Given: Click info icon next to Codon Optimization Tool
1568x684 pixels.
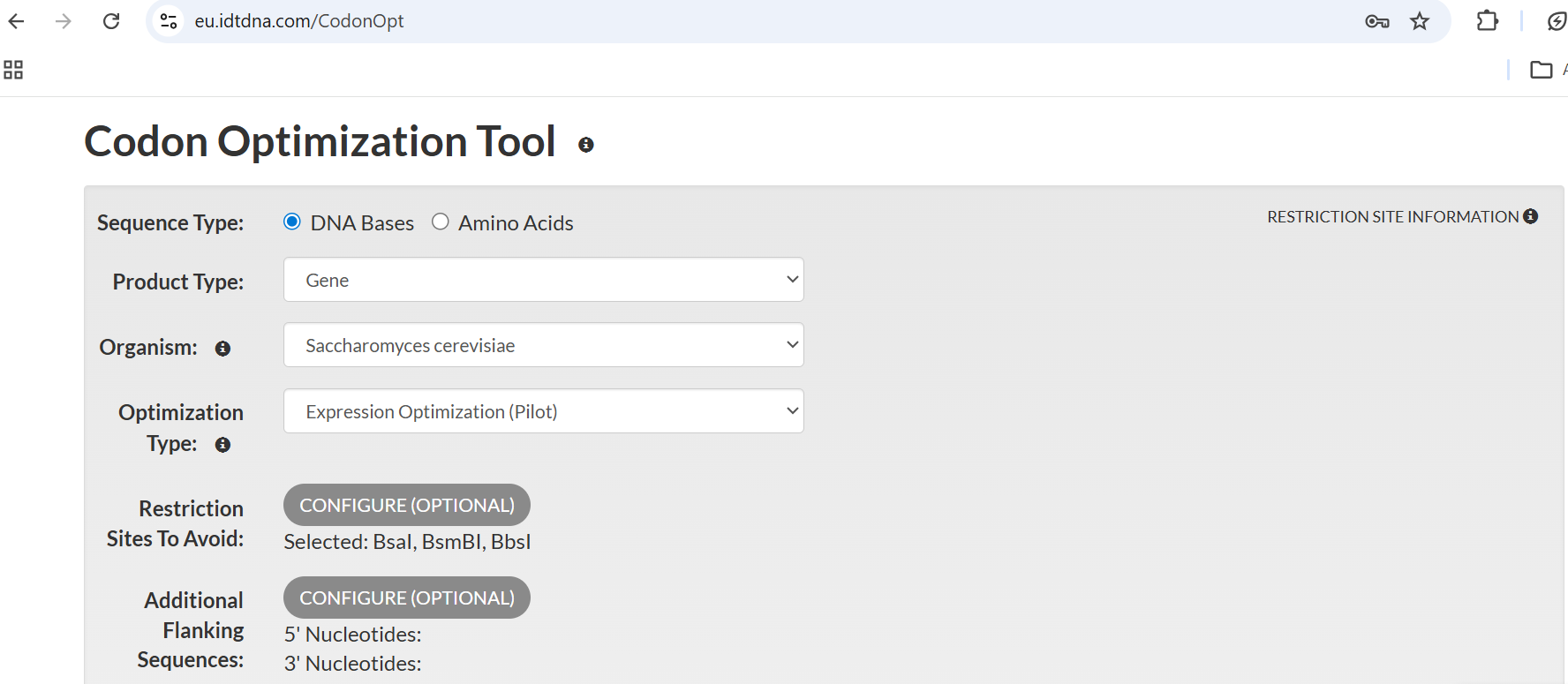Looking at the screenshot, I should click(586, 145).
